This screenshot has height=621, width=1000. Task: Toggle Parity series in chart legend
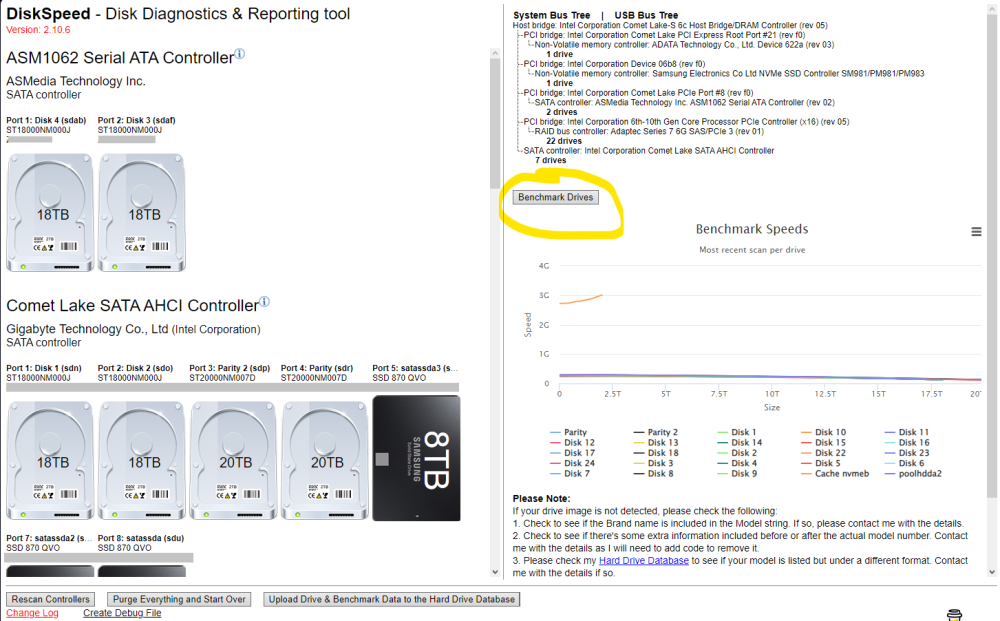tap(568, 432)
